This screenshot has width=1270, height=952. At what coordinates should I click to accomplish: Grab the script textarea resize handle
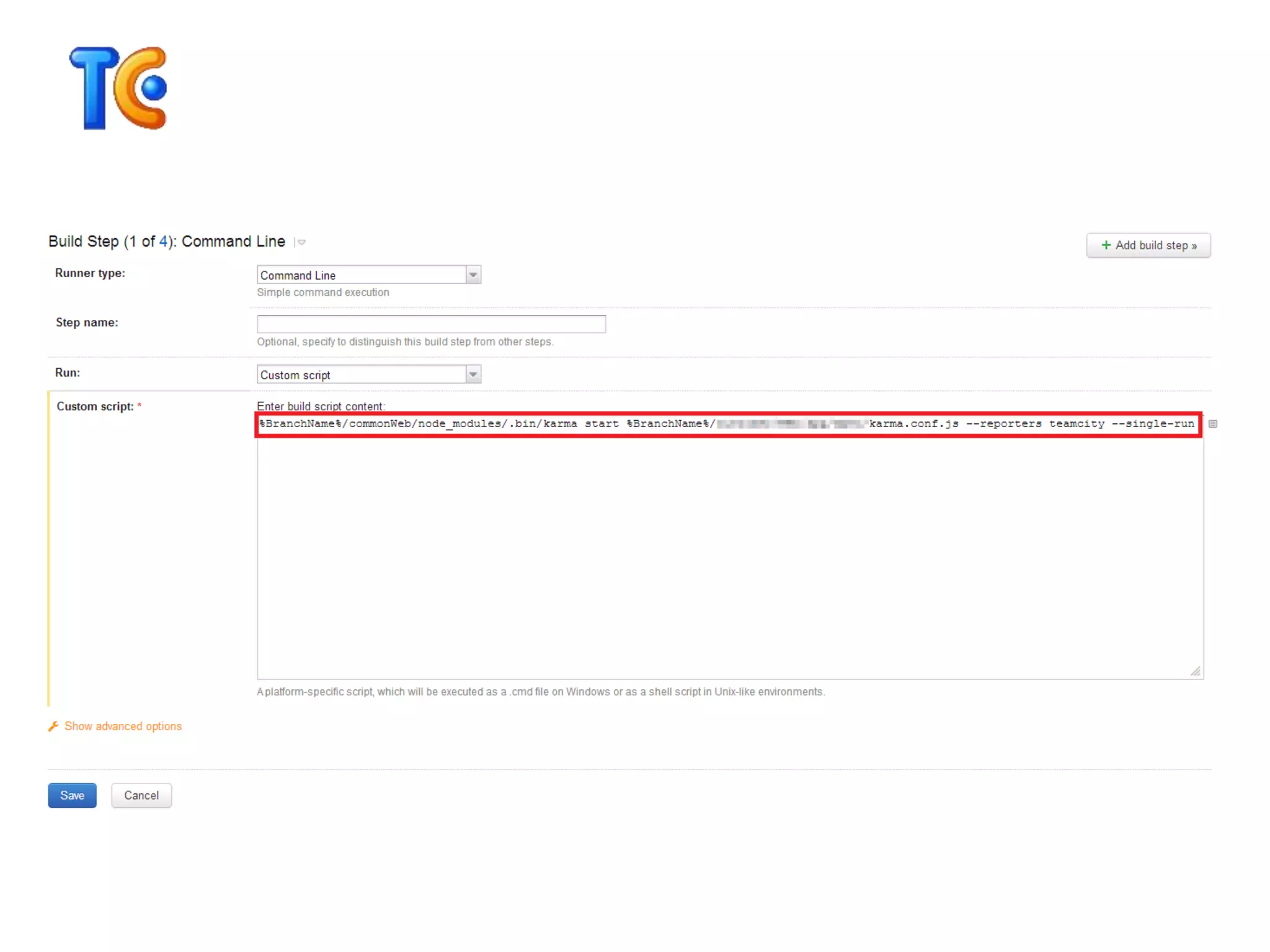click(1196, 671)
